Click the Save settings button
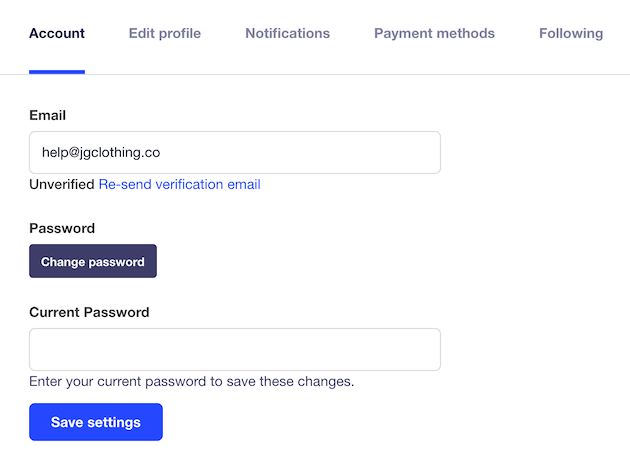 (96, 422)
